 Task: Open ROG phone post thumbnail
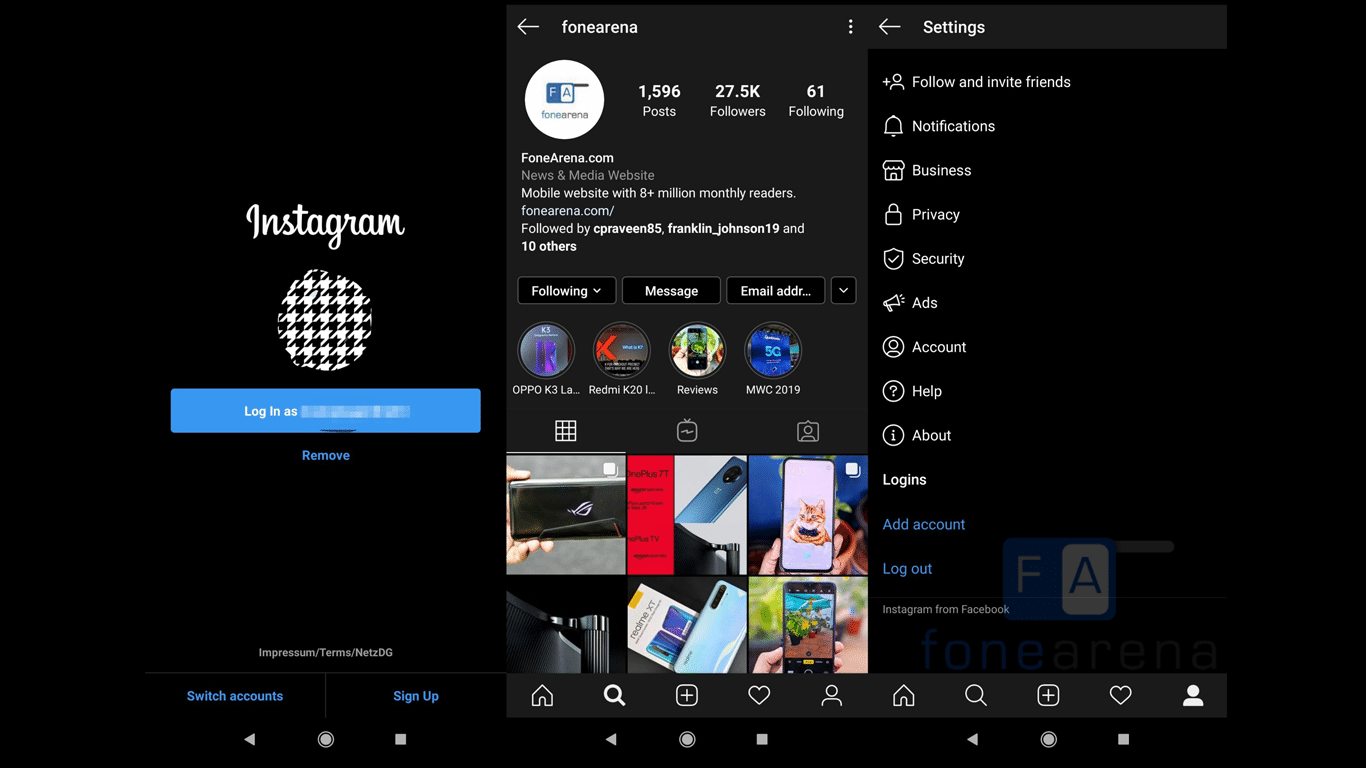566,515
